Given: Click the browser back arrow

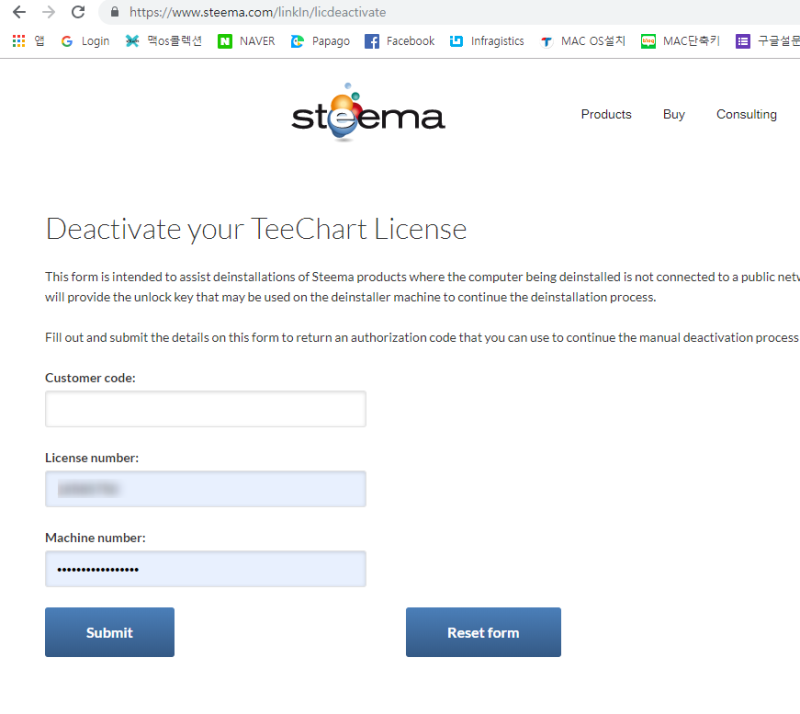Looking at the screenshot, I should [19, 13].
